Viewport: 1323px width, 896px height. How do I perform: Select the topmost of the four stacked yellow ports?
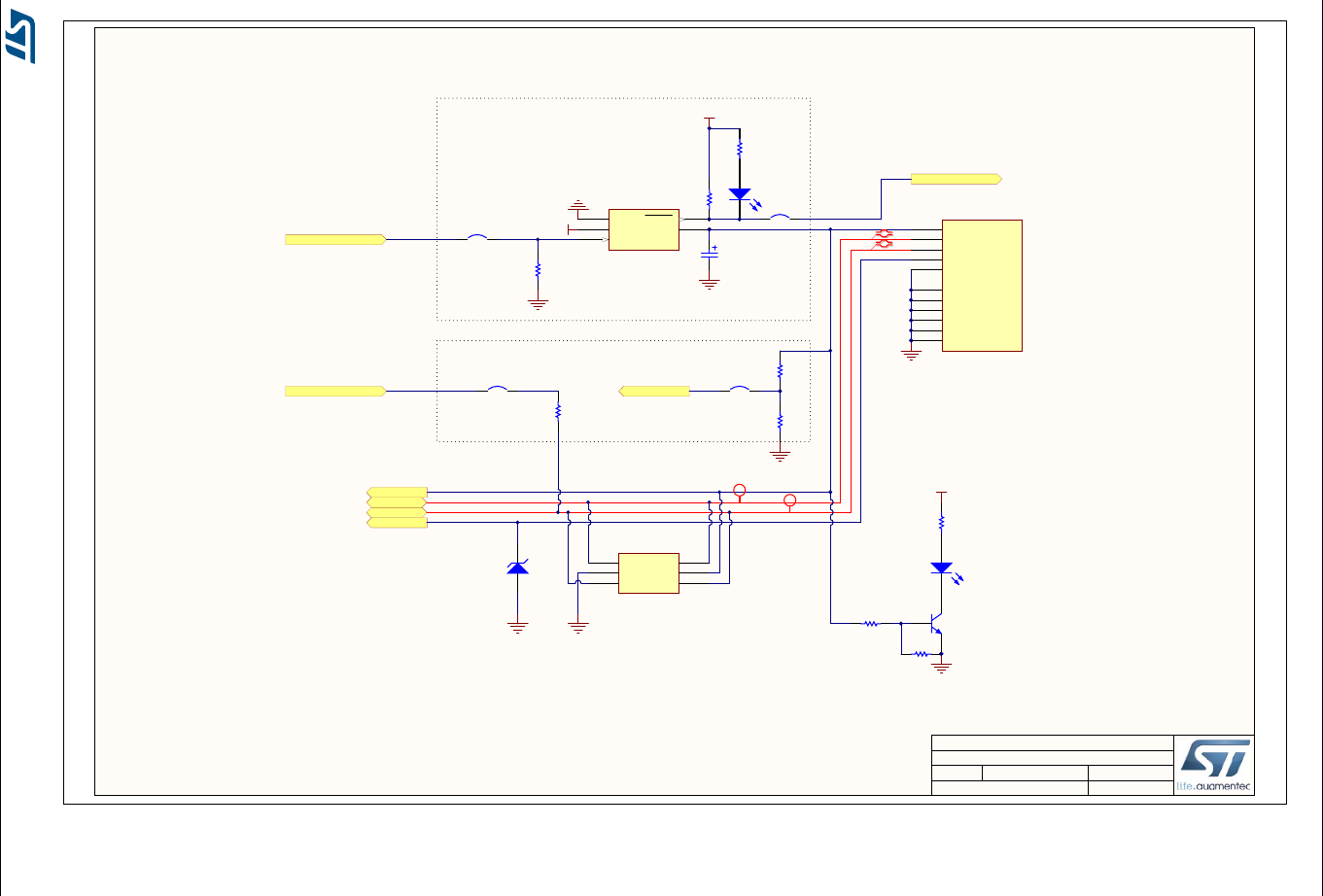[397, 492]
